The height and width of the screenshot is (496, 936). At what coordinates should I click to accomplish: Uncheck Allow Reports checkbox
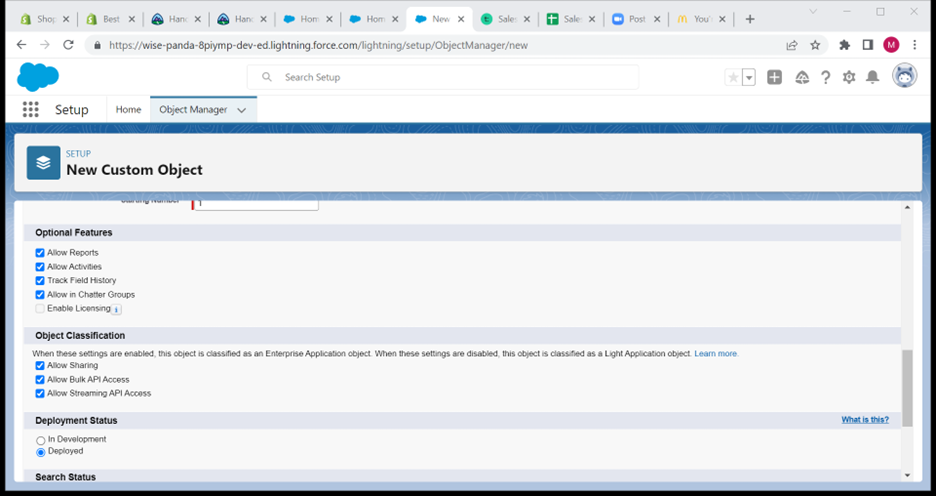pyautogui.click(x=40, y=253)
